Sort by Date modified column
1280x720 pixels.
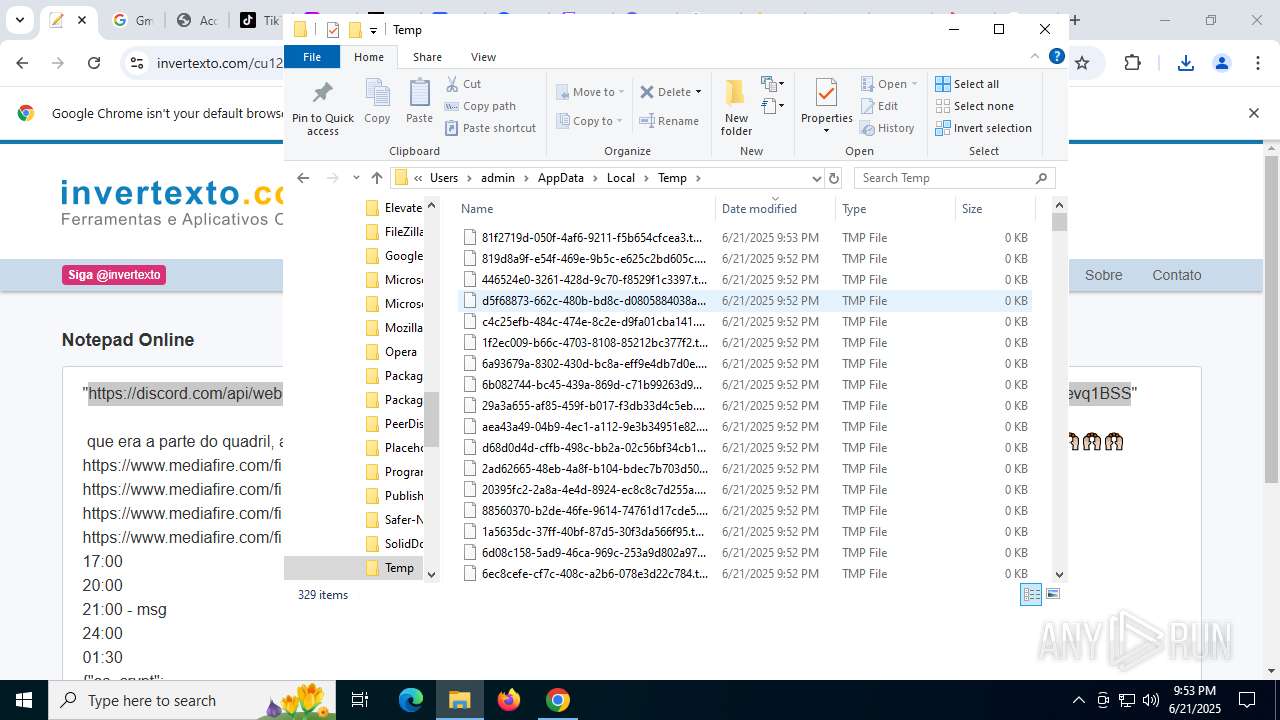coord(776,209)
